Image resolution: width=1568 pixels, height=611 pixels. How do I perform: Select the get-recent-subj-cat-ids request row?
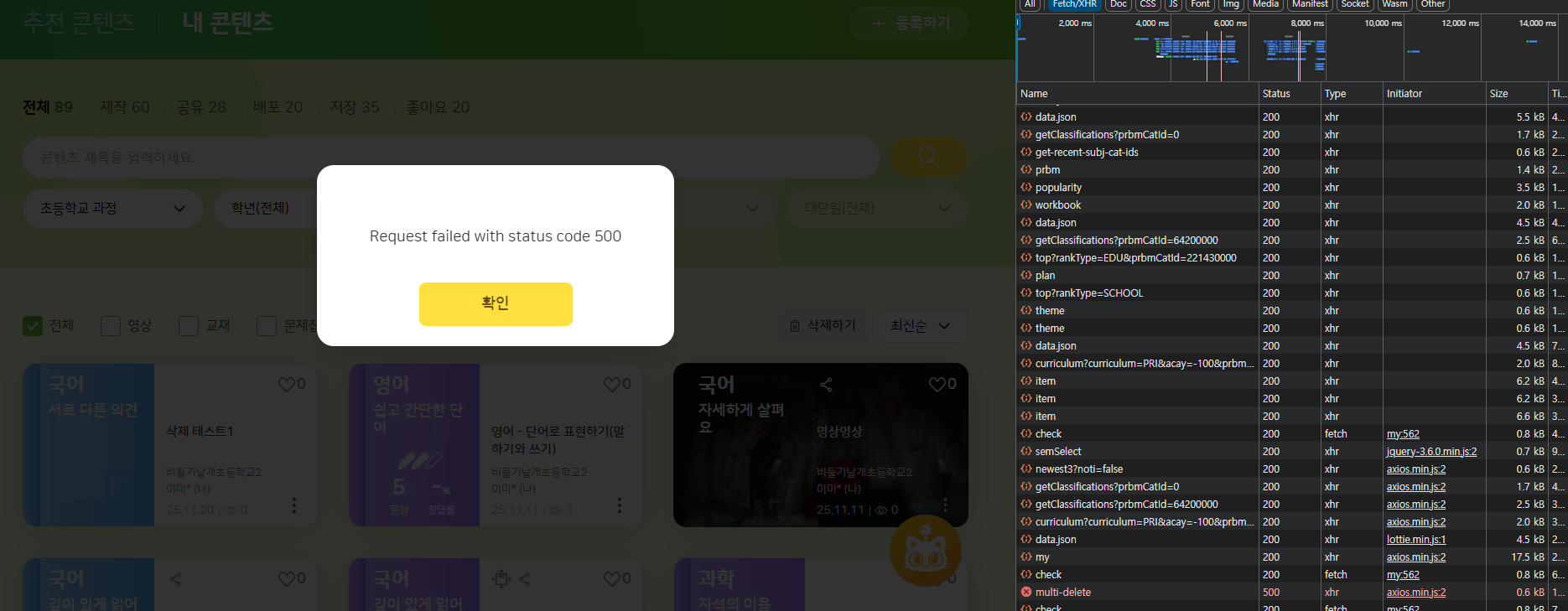[x=1292, y=153]
